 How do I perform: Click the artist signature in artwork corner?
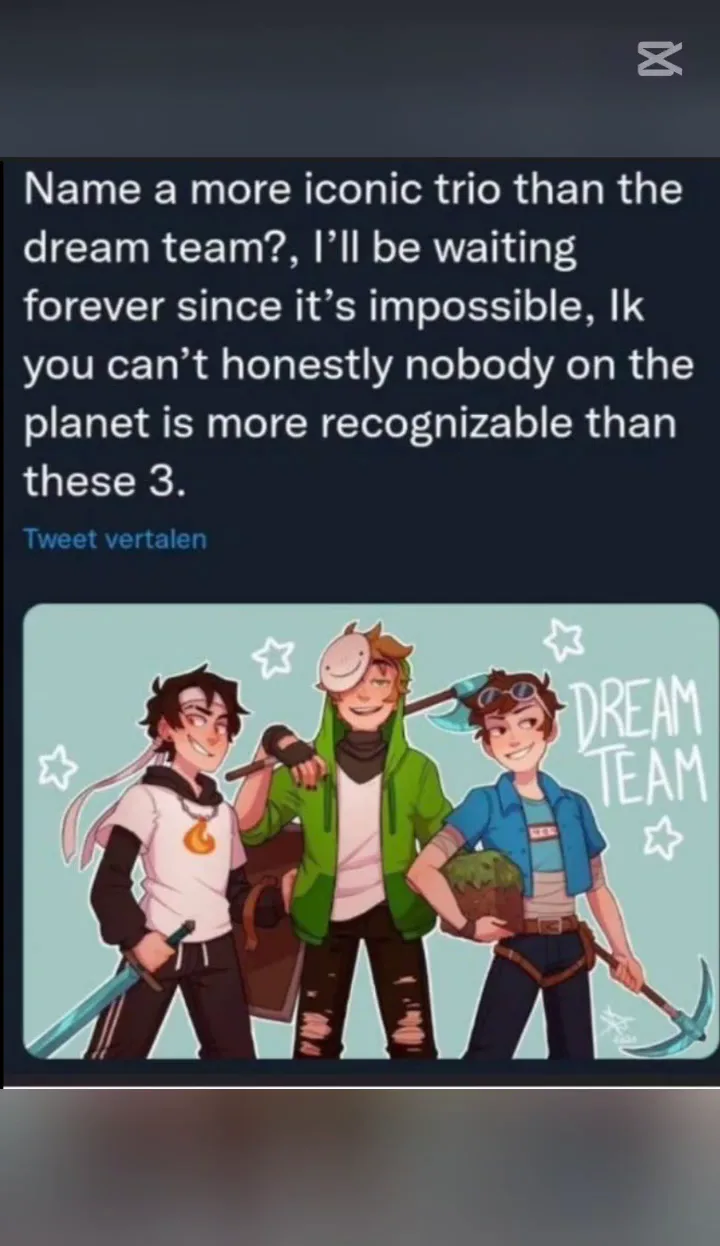click(611, 1025)
